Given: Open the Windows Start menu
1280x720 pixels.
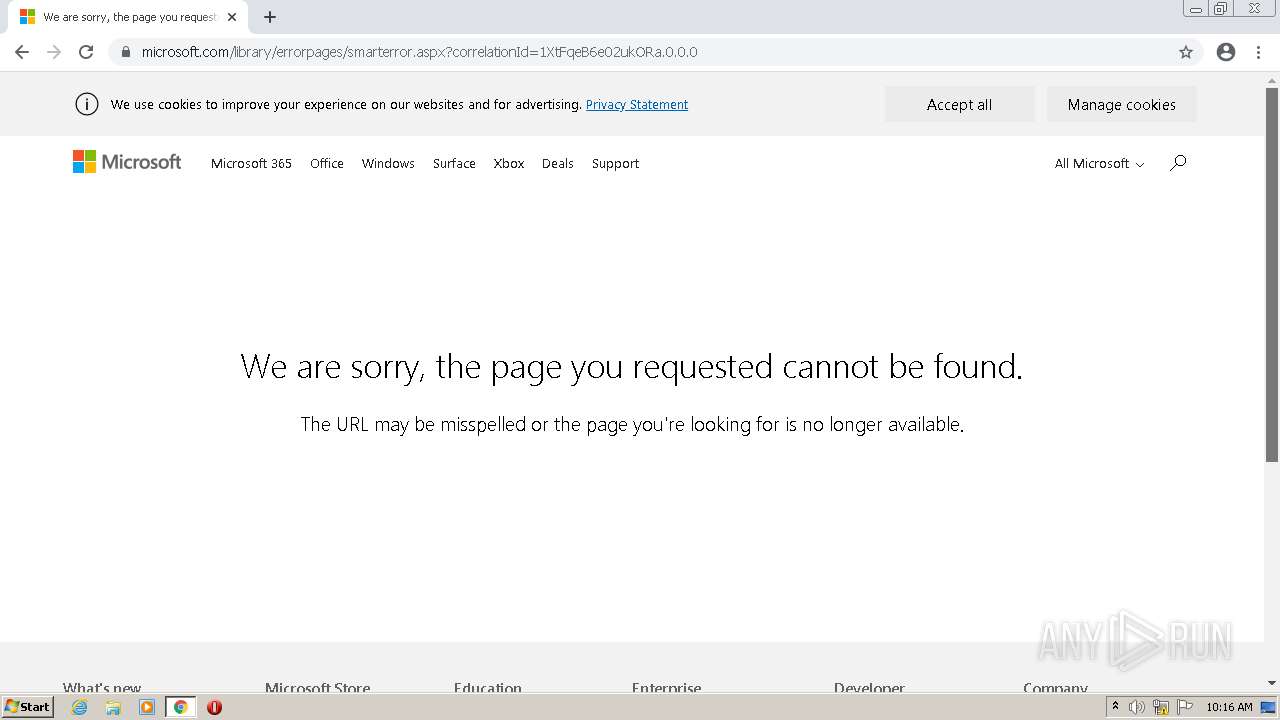Looking at the screenshot, I should (x=27, y=707).
